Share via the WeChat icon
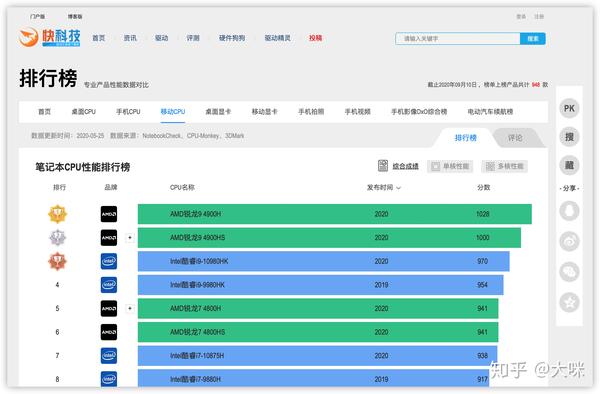The height and width of the screenshot is (394, 600). click(569, 272)
